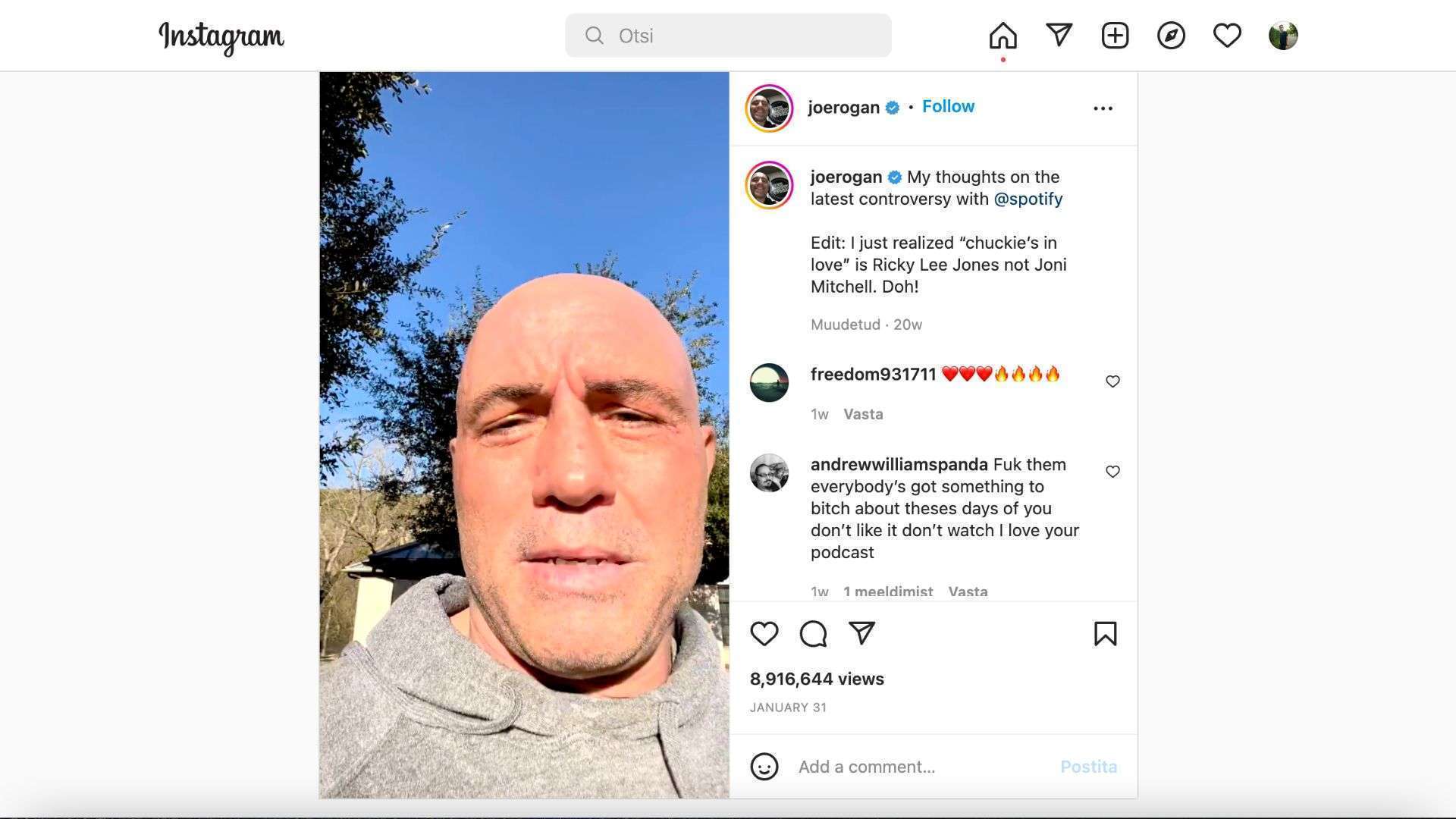The width and height of the screenshot is (1456, 819).
Task: Open direct messages paper plane icon
Action: [1059, 35]
